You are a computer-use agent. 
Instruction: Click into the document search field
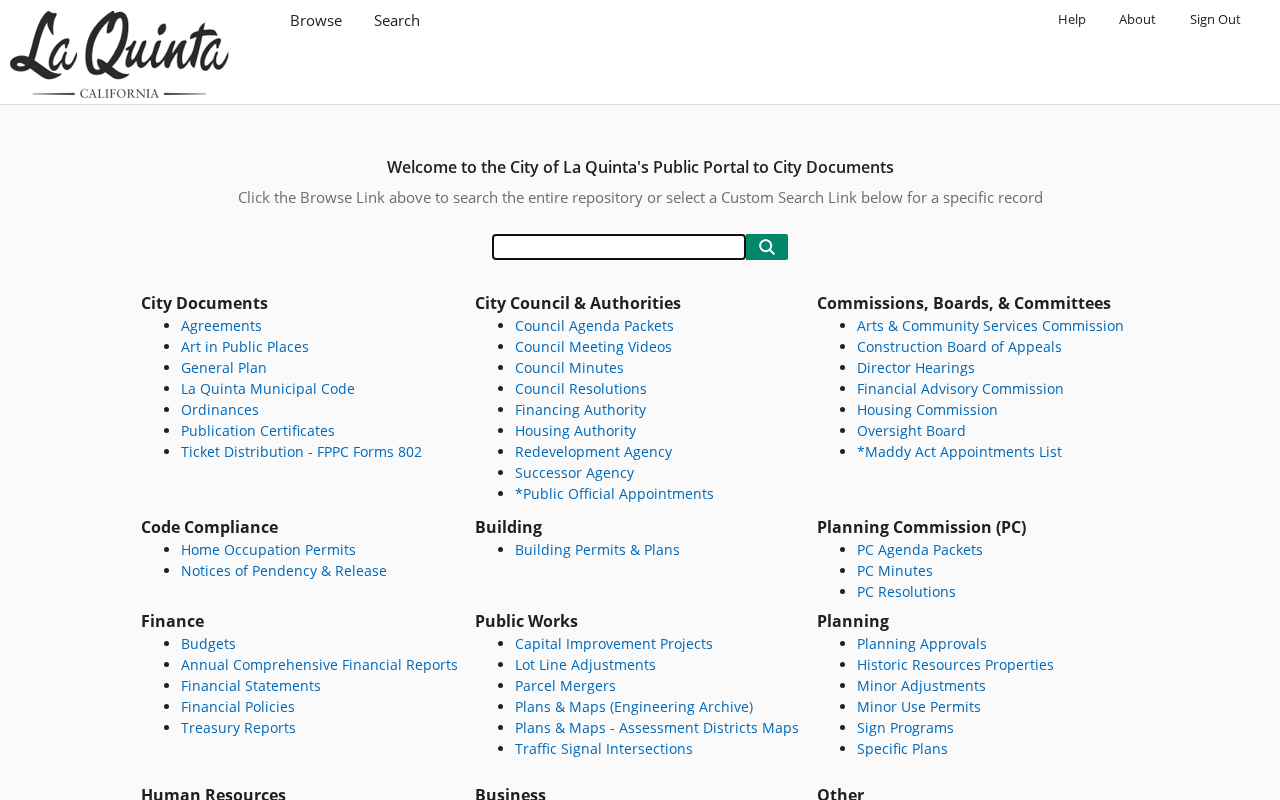(x=619, y=247)
